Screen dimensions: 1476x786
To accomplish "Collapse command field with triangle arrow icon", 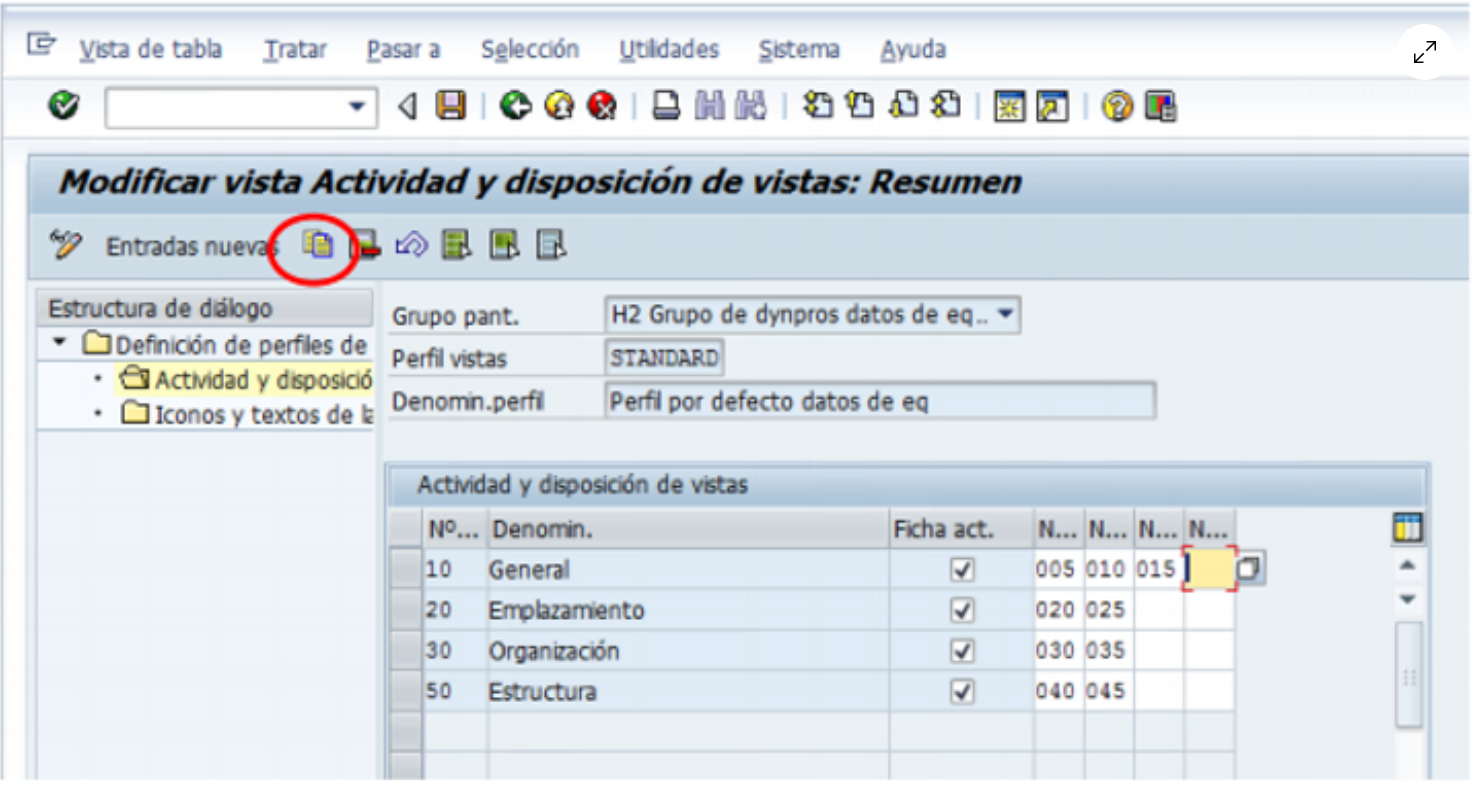I will (x=407, y=105).
